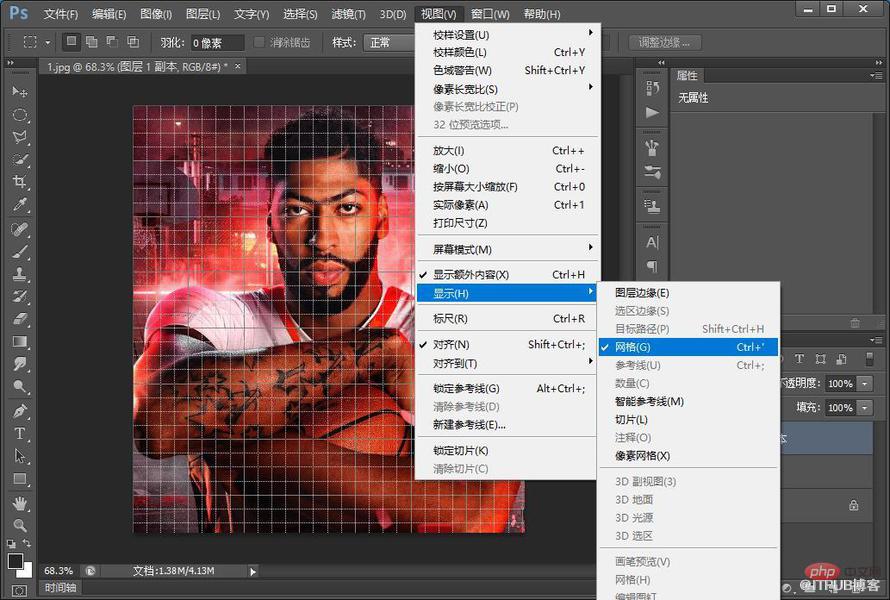The width and height of the screenshot is (890, 600).
Task: Select the Move tool
Action: point(20,91)
